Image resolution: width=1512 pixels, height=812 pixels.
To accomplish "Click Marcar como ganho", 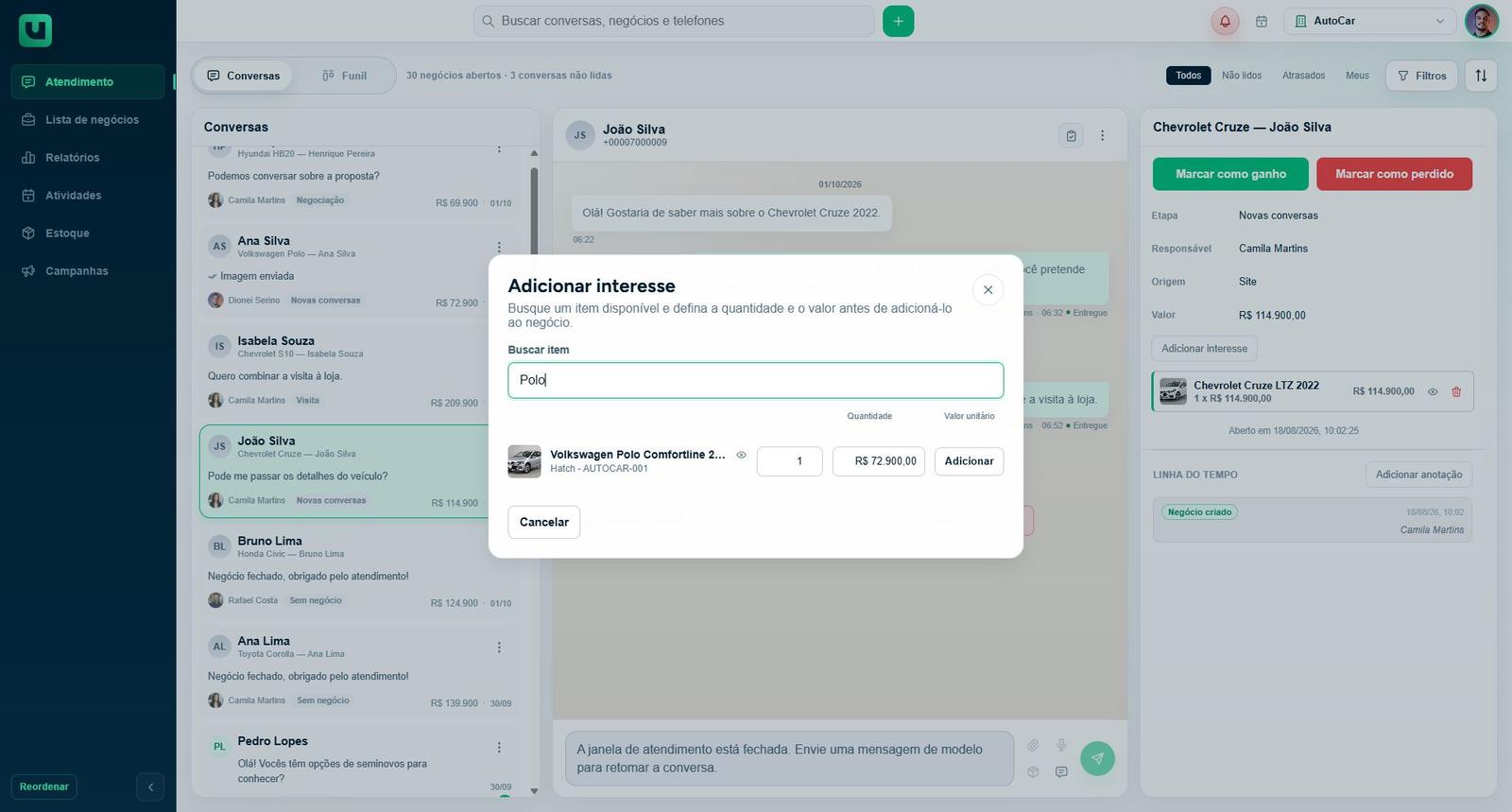I will [x=1230, y=174].
